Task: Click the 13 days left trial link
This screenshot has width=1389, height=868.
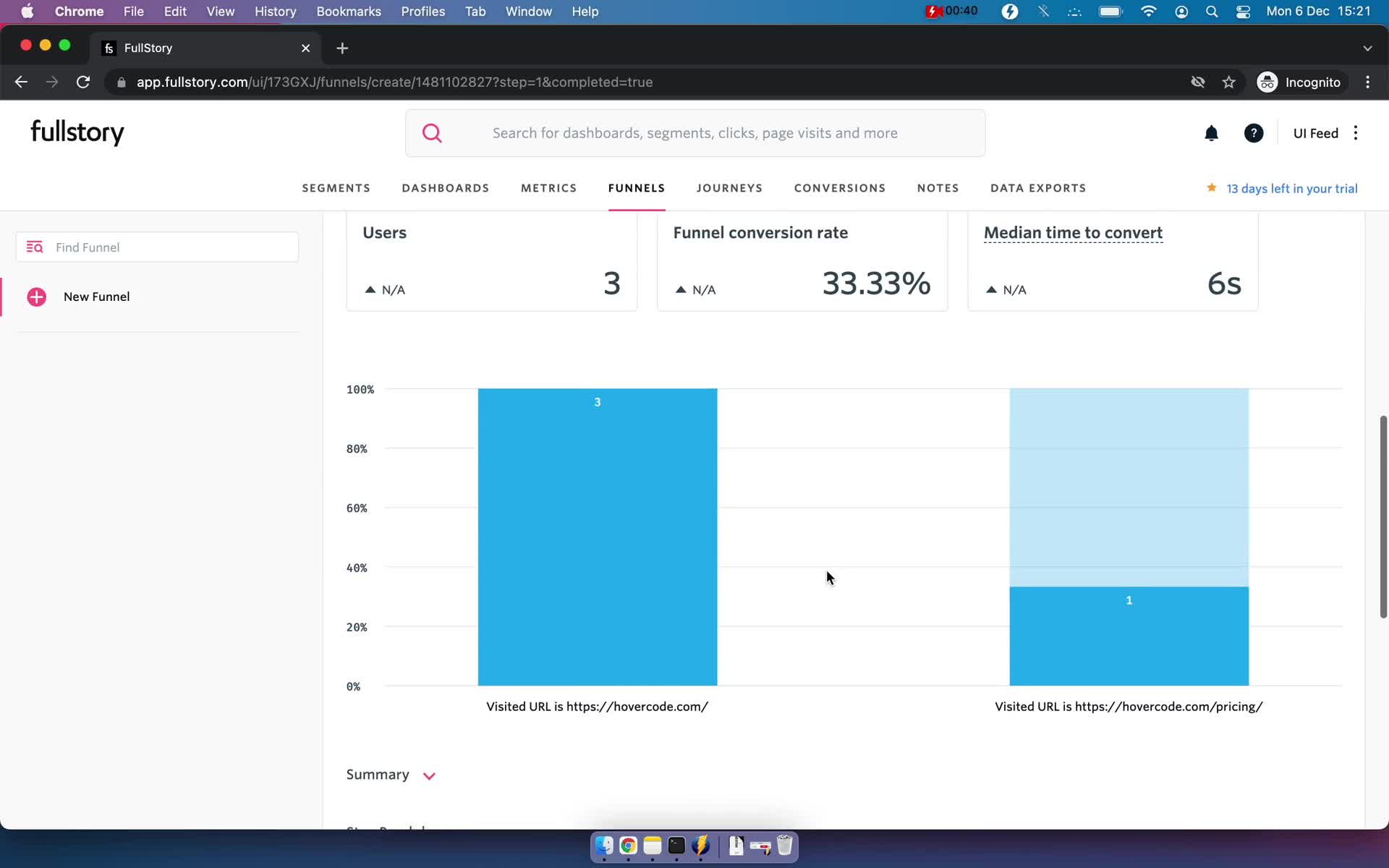Action: pyautogui.click(x=1292, y=188)
